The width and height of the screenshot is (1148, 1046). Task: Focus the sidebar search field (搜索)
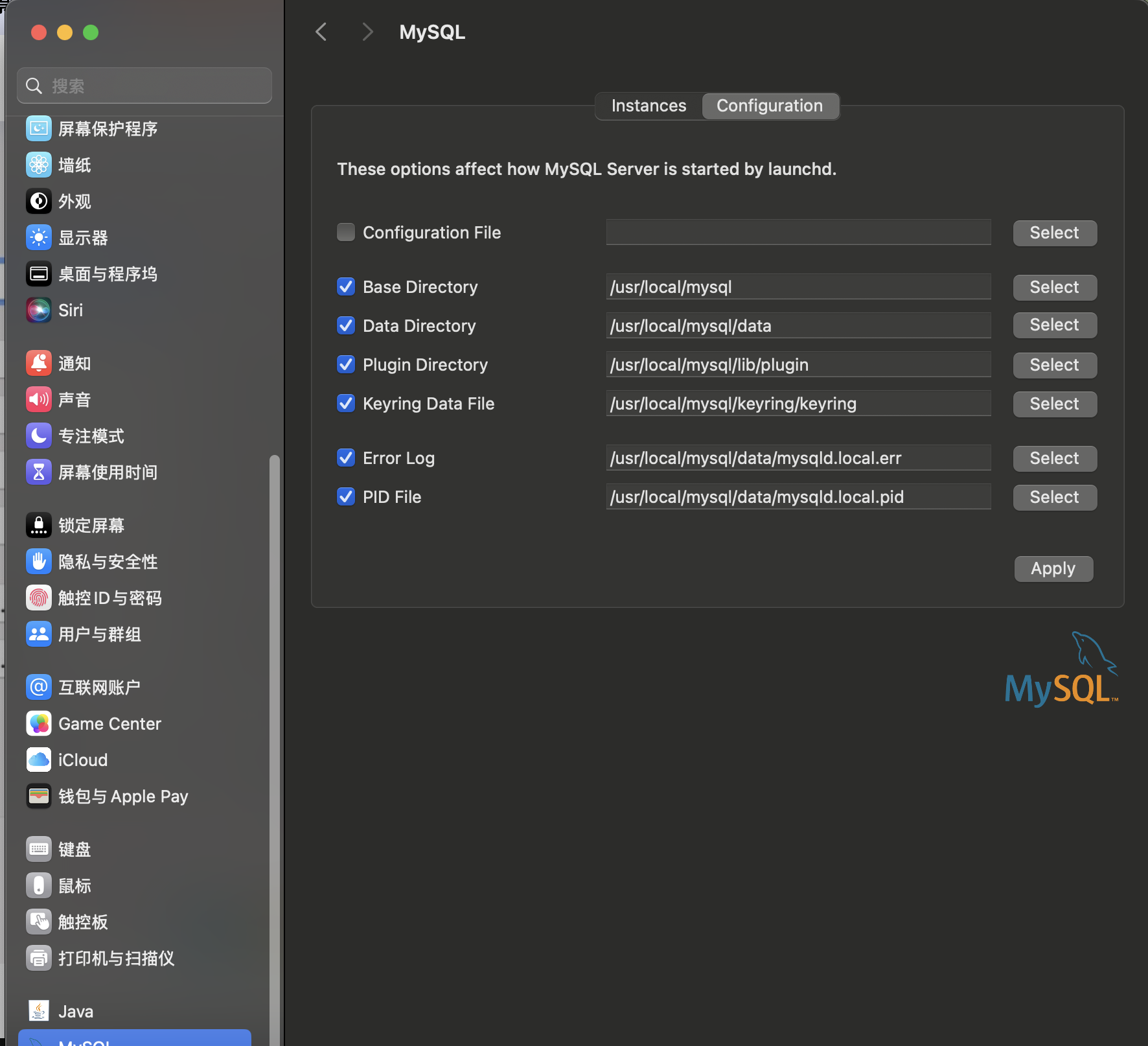pos(144,86)
